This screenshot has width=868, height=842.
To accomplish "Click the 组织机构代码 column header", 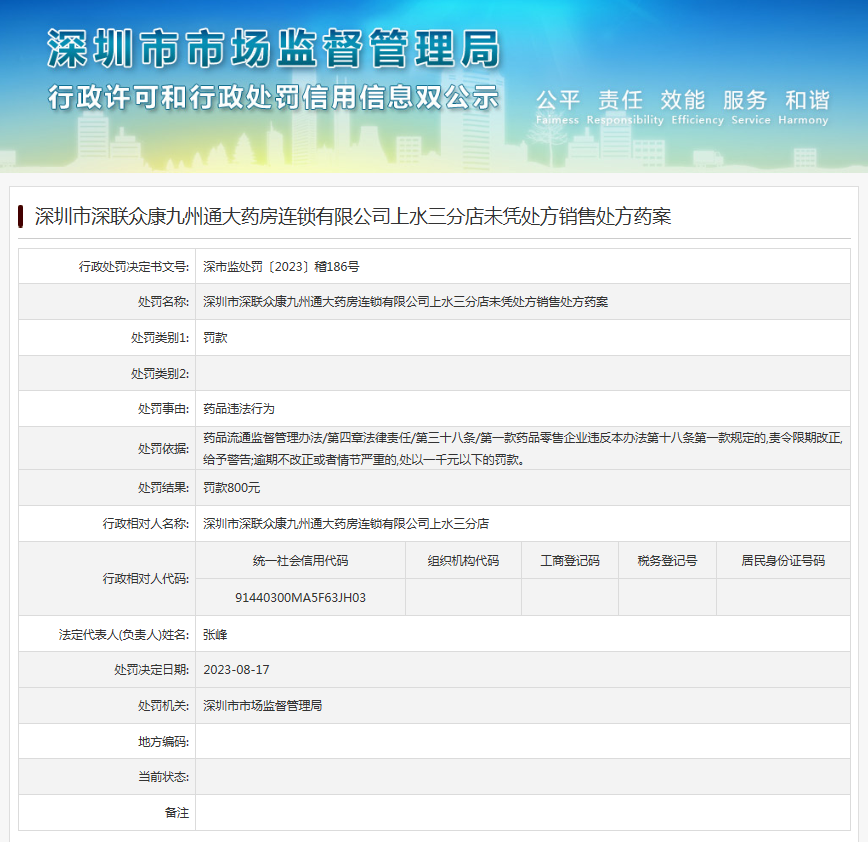I will (x=463, y=561).
